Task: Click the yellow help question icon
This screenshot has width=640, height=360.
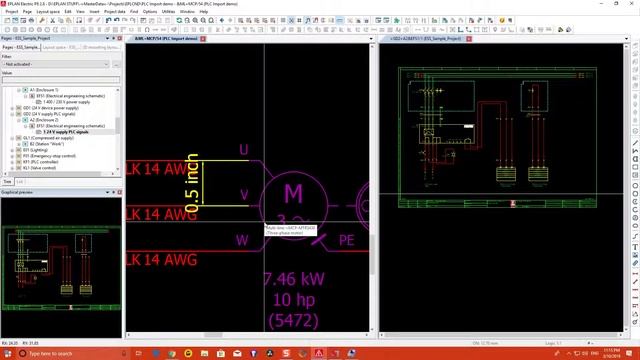Action: tap(502, 20)
